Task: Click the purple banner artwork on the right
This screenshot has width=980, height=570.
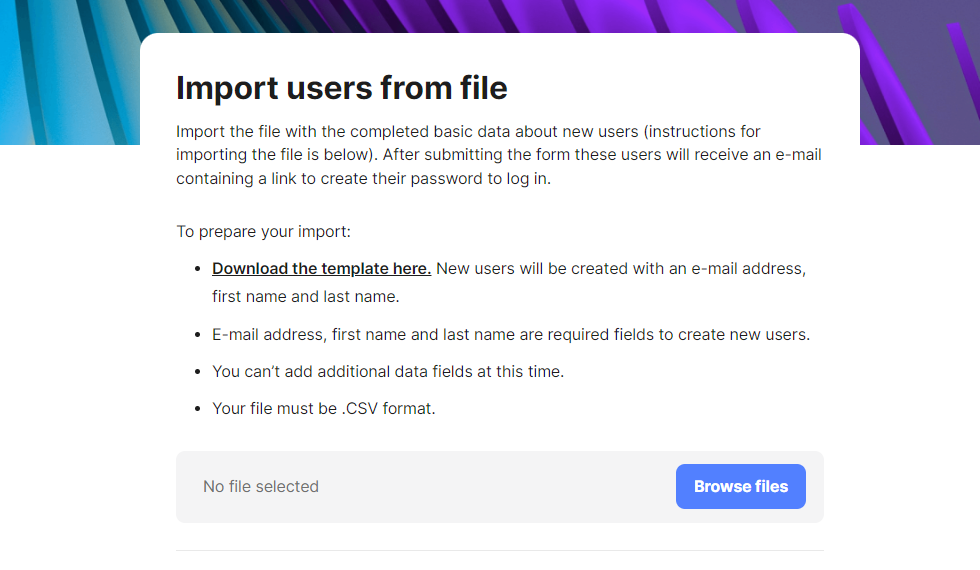Action: [x=920, y=70]
